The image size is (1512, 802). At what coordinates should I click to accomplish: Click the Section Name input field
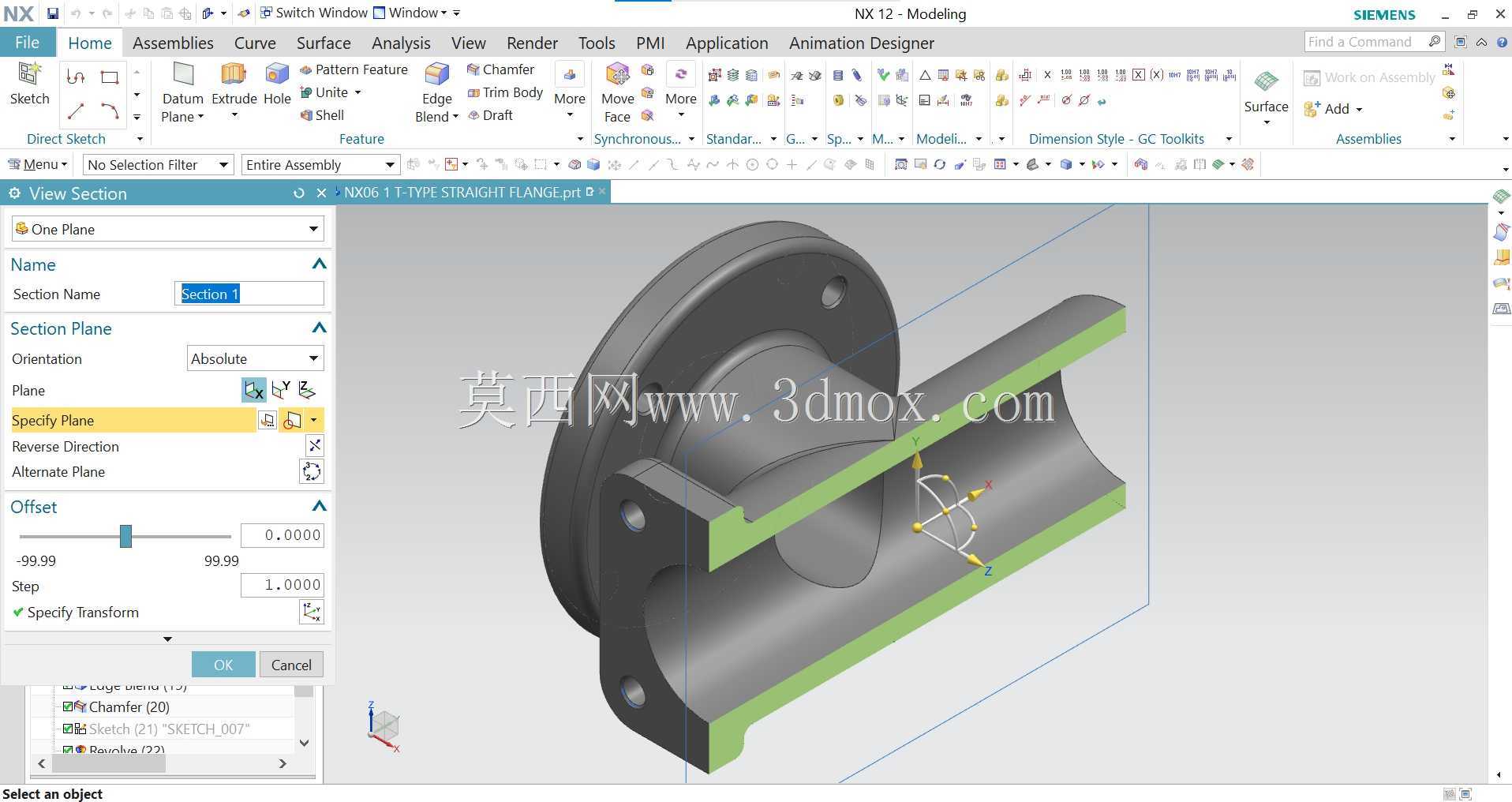[x=249, y=294]
